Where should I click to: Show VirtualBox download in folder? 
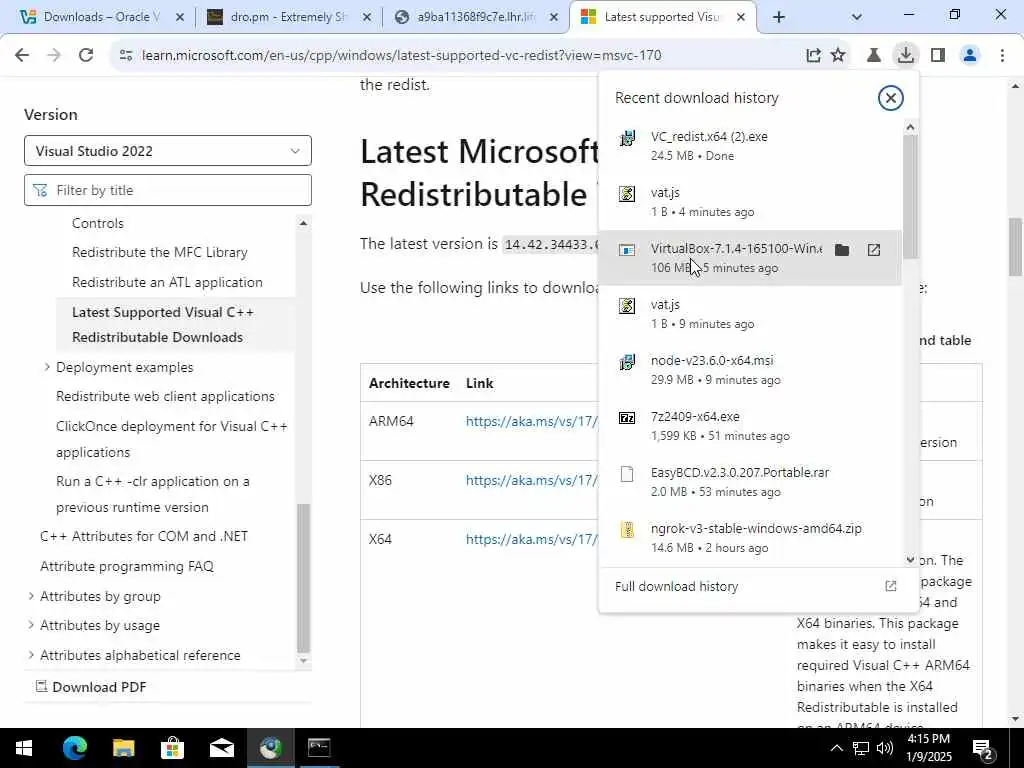(842, 249)
